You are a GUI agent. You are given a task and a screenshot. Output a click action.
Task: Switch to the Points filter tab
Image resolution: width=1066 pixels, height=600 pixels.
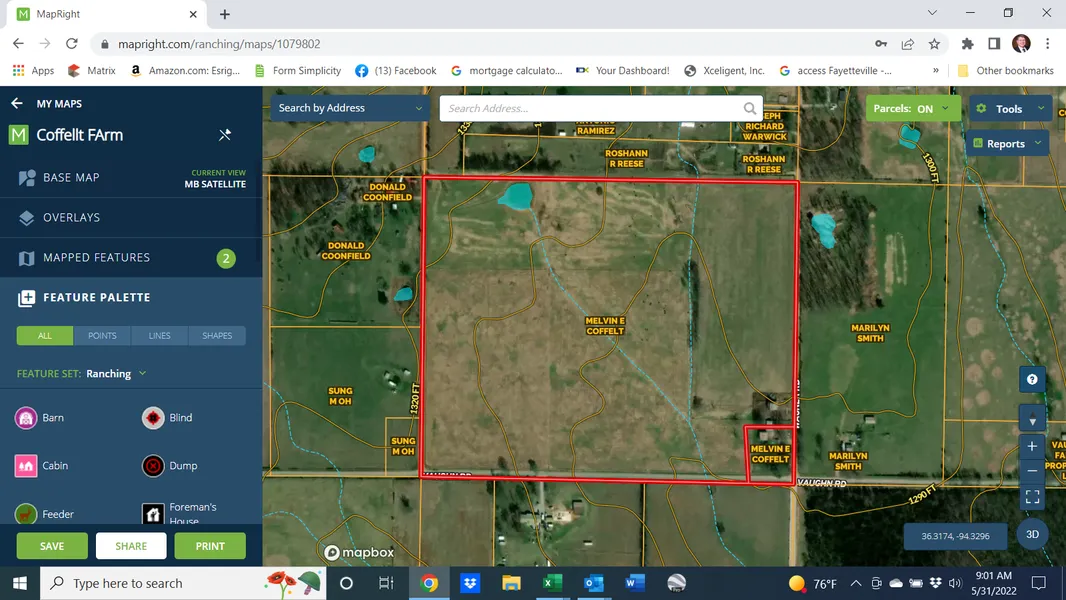[102, 336]
